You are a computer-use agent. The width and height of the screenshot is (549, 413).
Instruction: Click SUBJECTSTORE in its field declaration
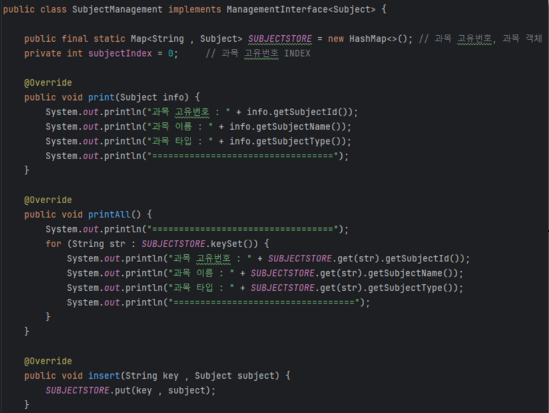click(280, 39)
